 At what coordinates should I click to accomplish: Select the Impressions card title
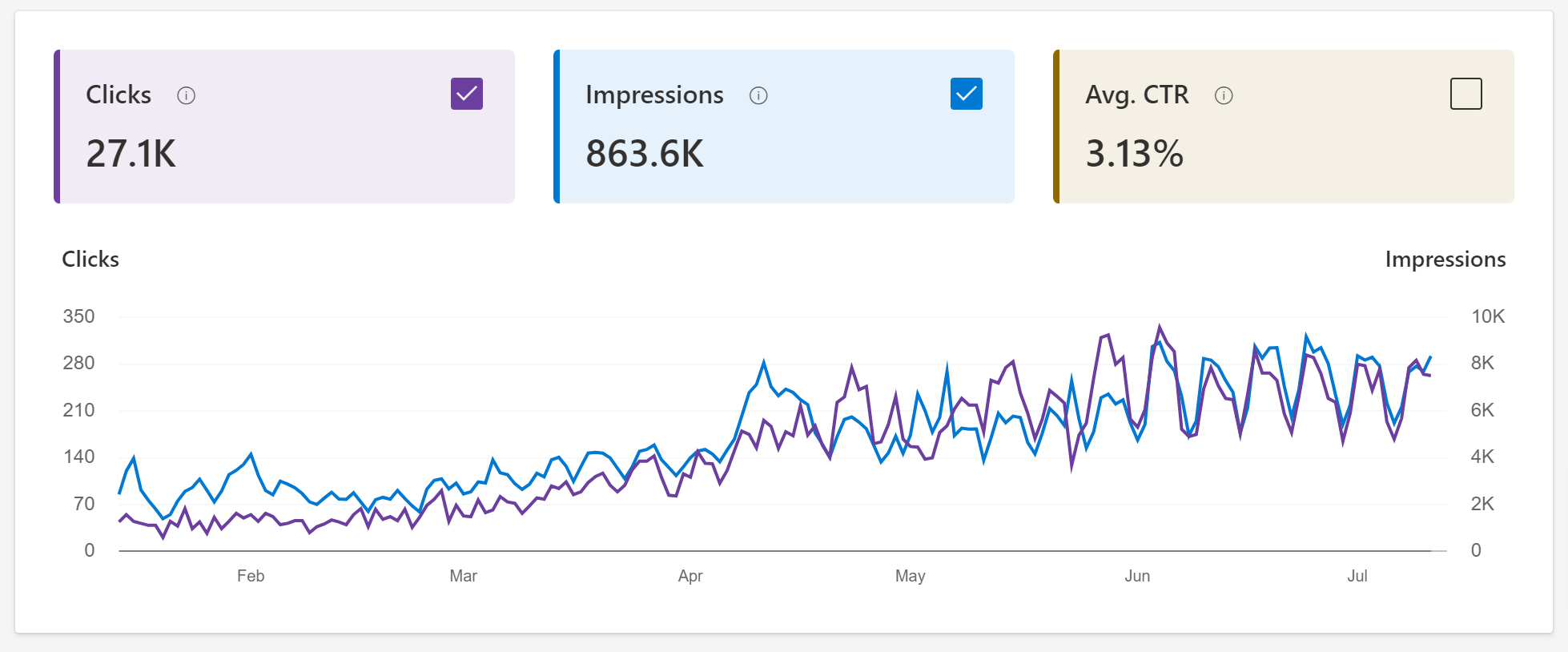point(654,95)
